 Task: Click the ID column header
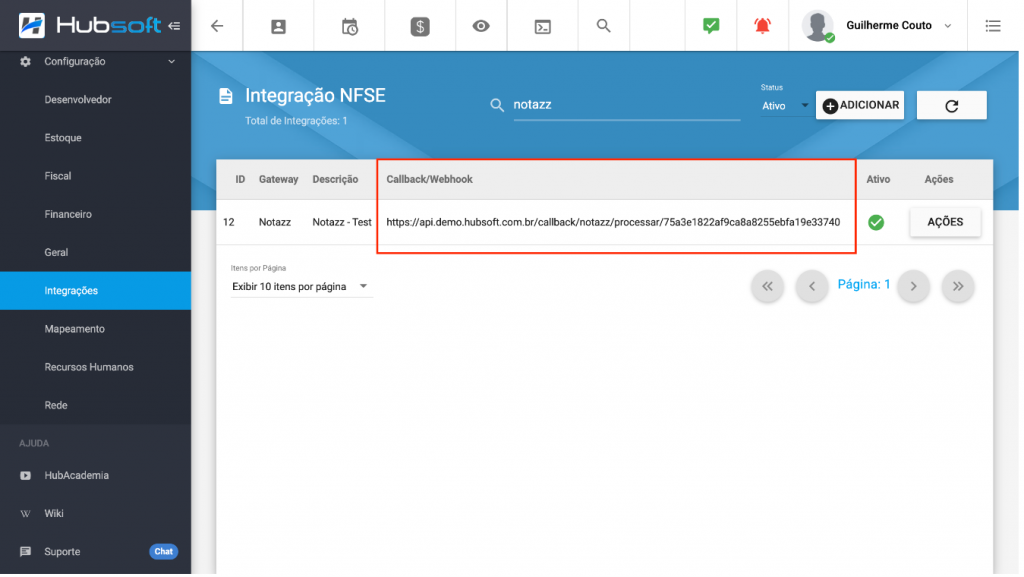pos(240,179)
